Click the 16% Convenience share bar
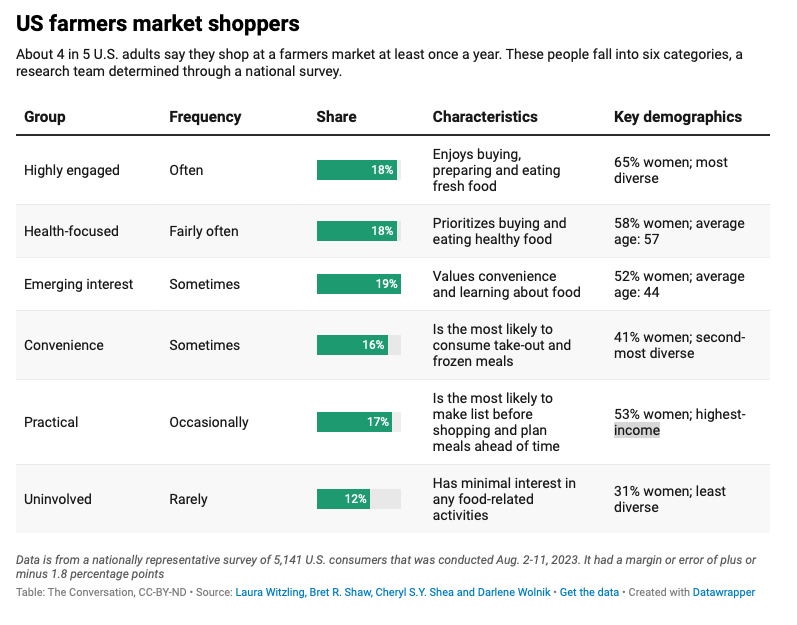The width and height of the screenshot is (797, 625). [x=352, y=345]
